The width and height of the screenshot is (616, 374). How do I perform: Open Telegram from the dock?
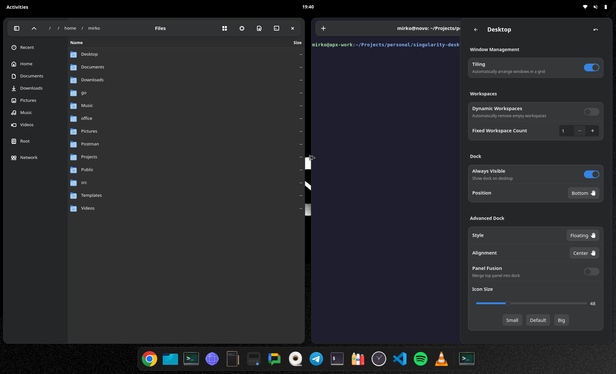pyautogui.click(x=316, y=359)
